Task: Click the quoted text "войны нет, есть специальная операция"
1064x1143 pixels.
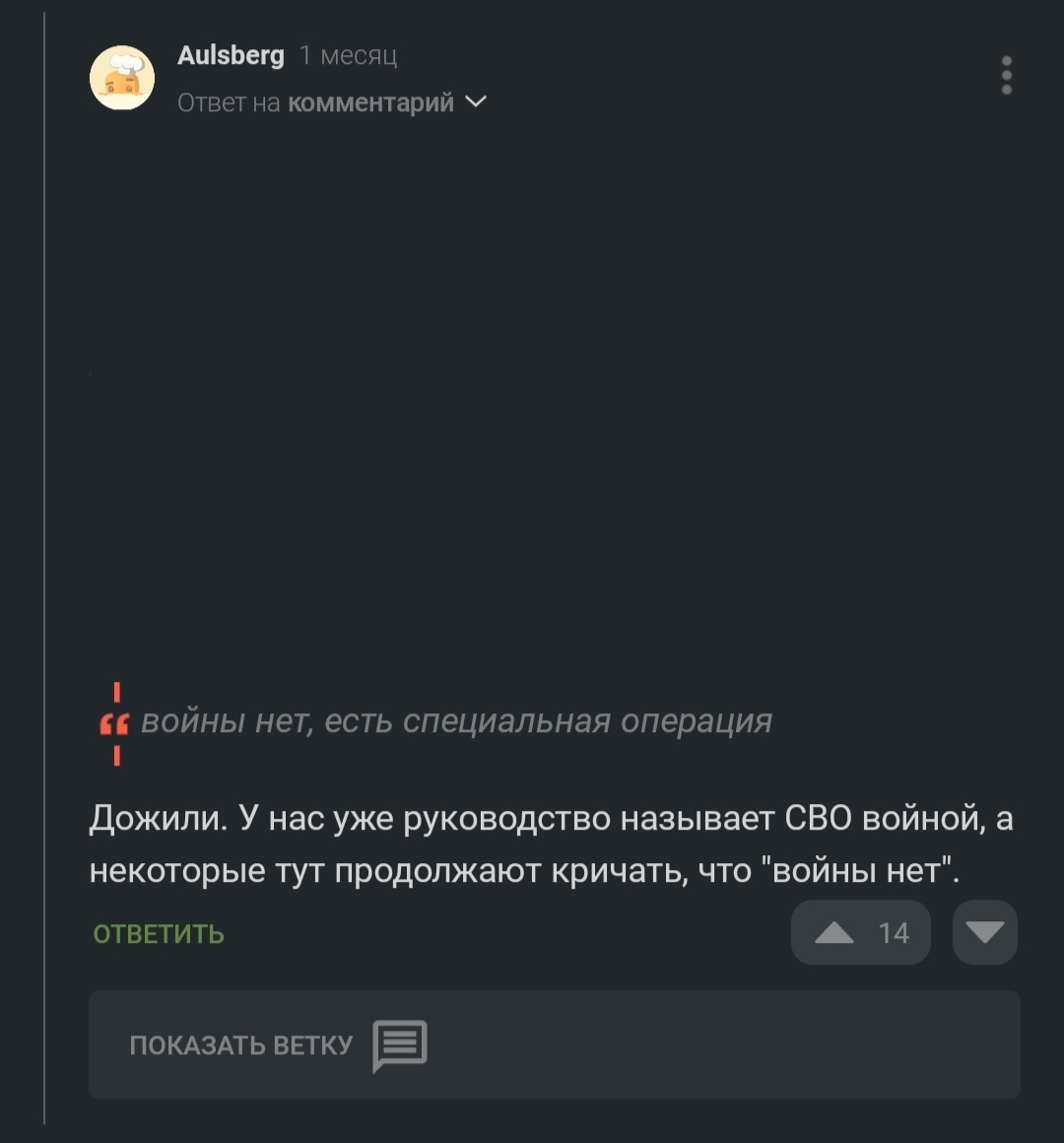Action: (x=456, y=721)
